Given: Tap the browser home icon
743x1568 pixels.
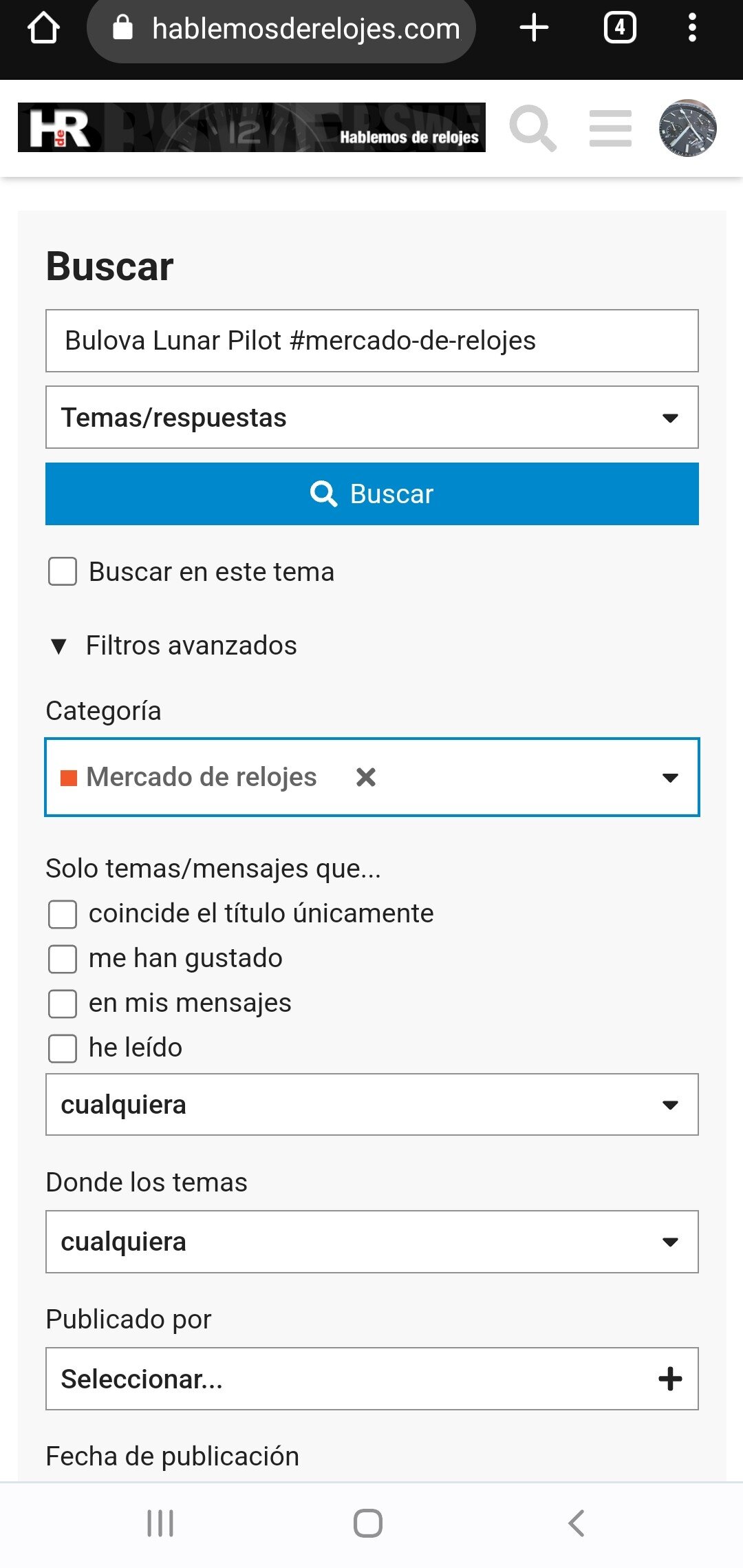Looking at the screenshot, I should [x=43, y=29].
